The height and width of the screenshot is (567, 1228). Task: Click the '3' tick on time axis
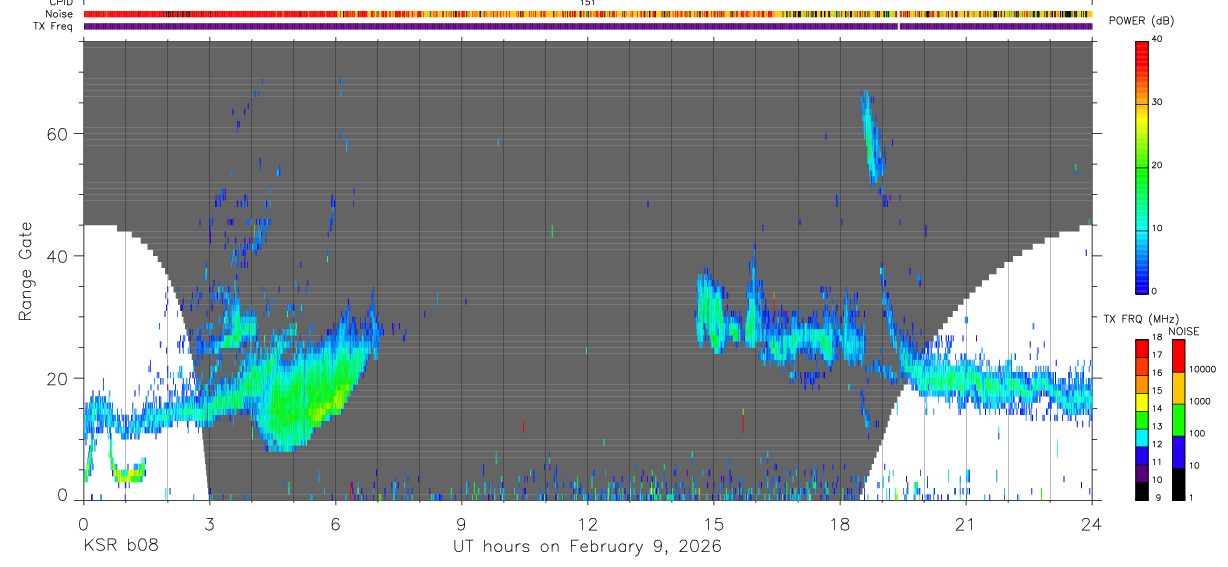pyautogui.click(x=209, y=522)
